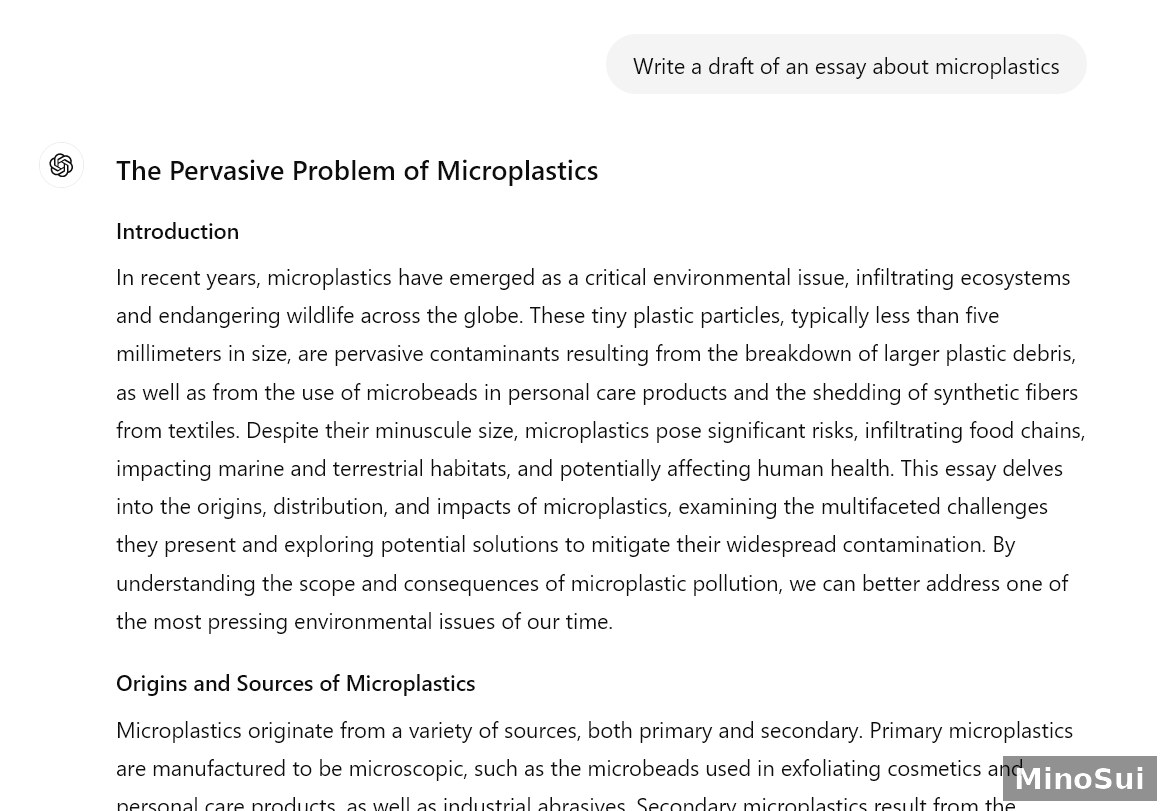The width and height of the screenshot is (1167, 811).
Task: Click the line starting 'from textiles. Despite their'
Action: pyautogui.click(x=601, y=430)
